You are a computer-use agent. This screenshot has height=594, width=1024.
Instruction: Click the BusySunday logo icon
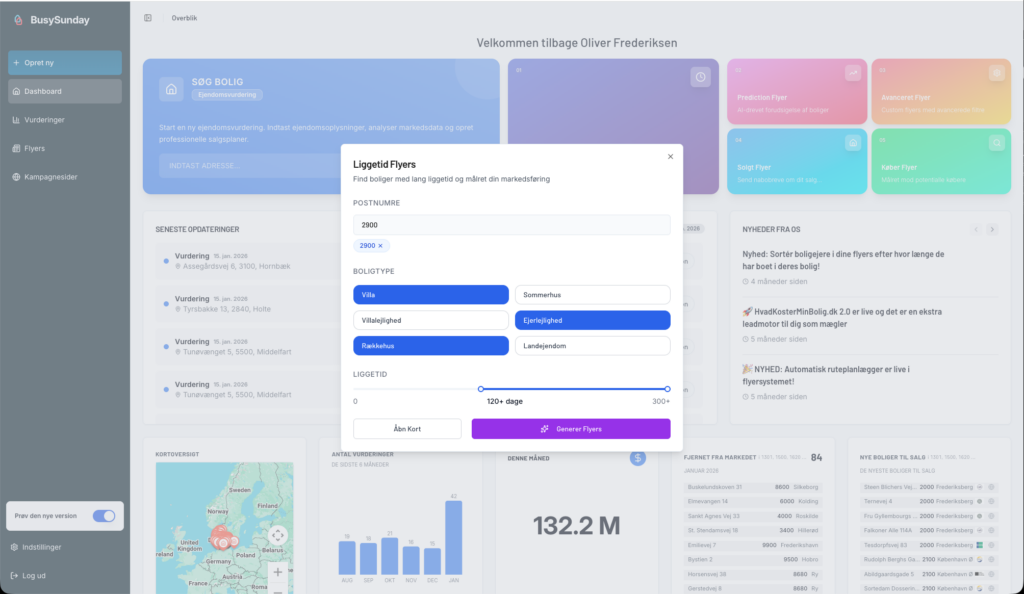(x=17, y=18)
